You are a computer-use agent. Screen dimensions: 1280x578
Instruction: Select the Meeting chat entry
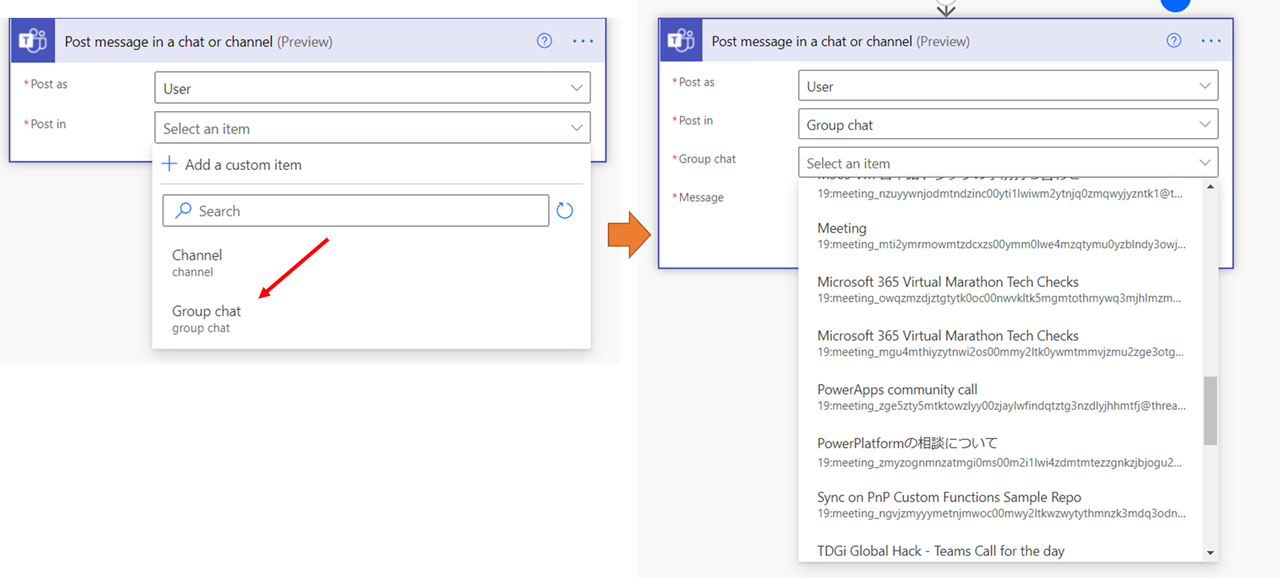[x=1001, y=235]
